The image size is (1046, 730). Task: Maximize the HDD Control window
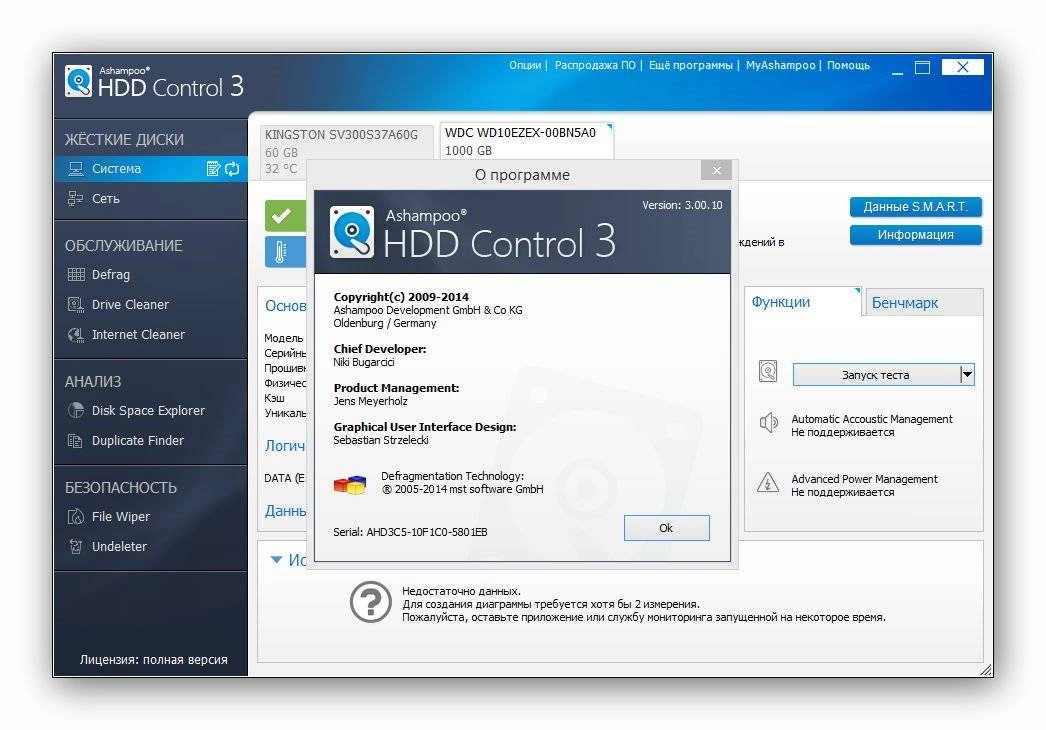pyautogui.click(x=923, y=67)
